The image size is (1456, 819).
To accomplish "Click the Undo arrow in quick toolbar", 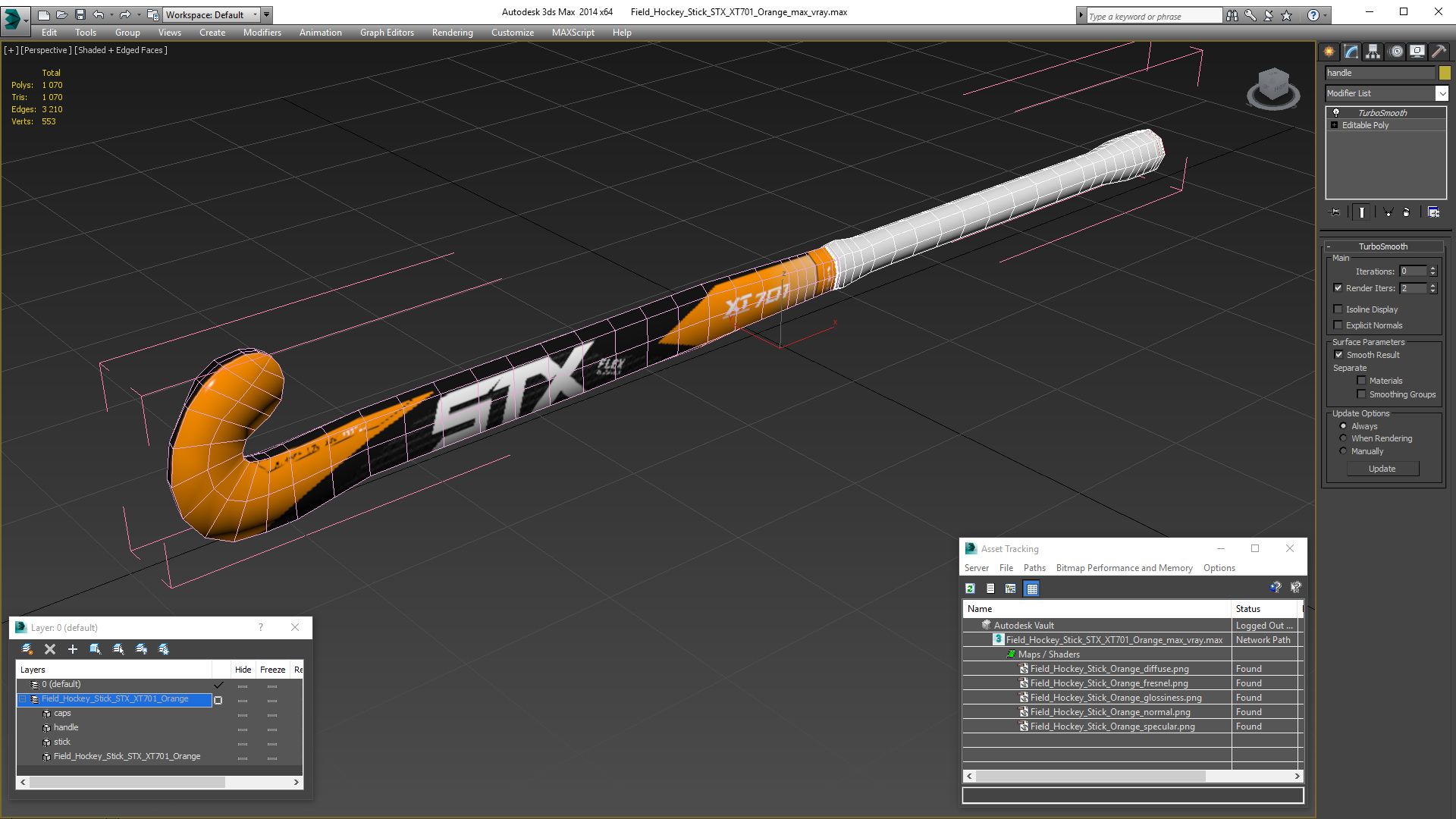I will (99, 14).
